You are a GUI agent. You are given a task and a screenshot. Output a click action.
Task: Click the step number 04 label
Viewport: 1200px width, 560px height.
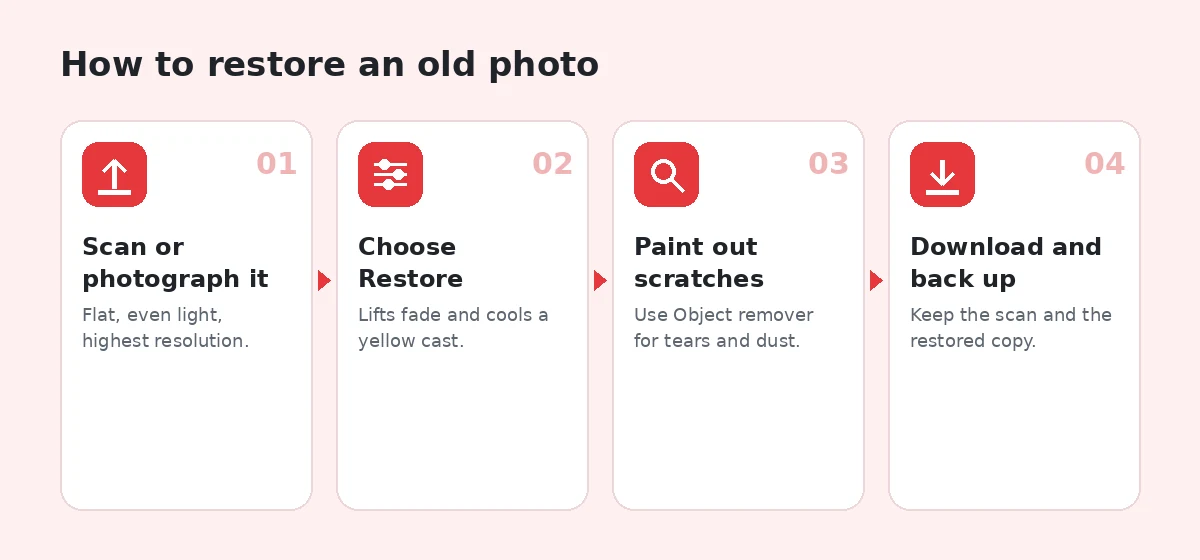click(x=1105, y=164)
